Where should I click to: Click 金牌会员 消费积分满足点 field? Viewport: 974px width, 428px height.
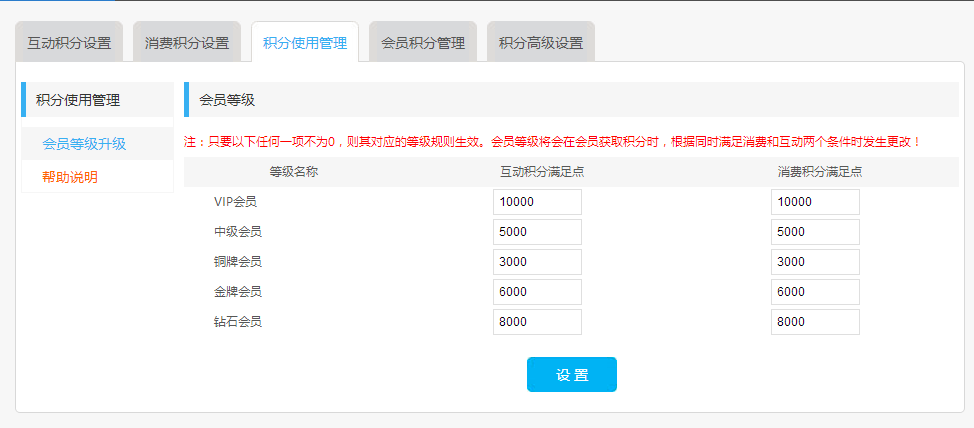pyautogui.click(x=815, y=292)
